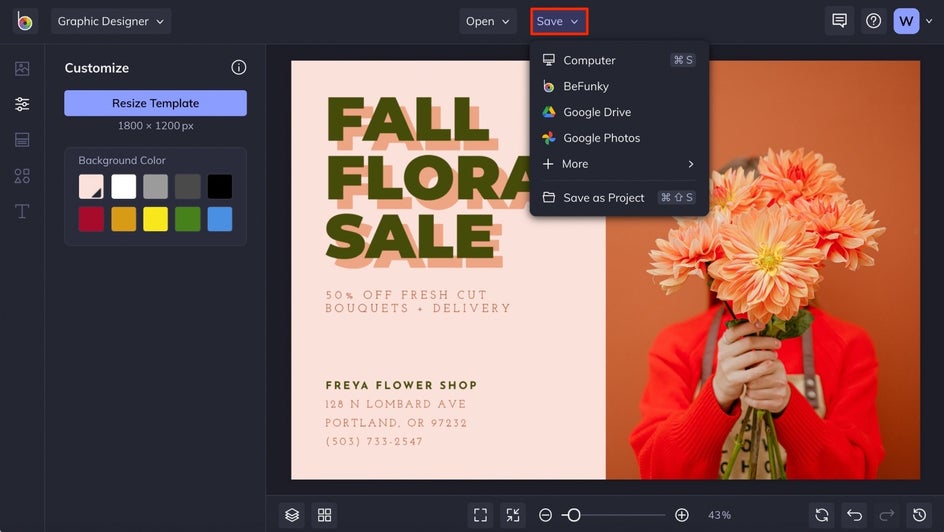Click the Customize info icon

[x=238, y=68]
